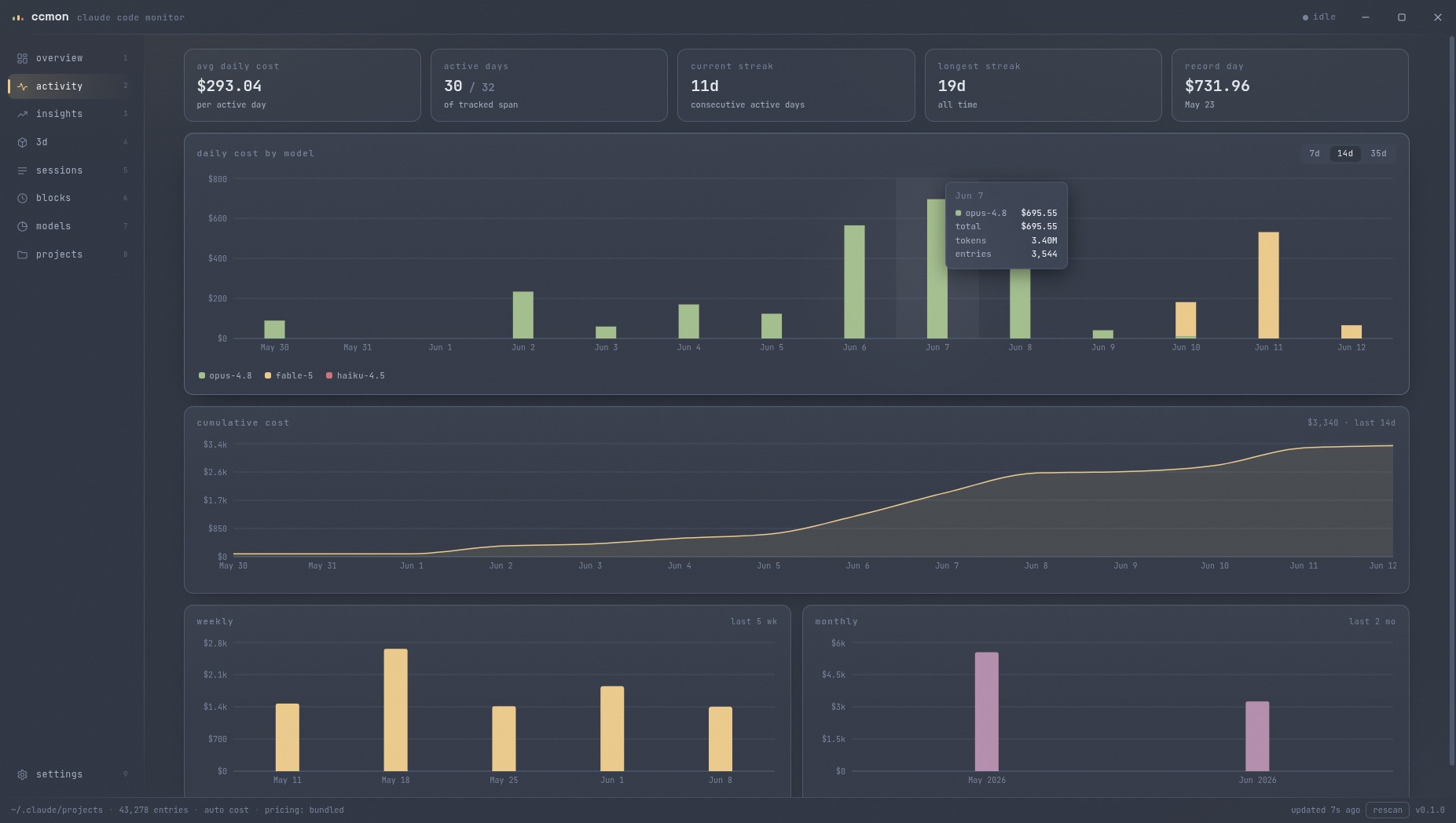Click the ccmon logo bars icon
Image resolution: width=1456 pixels, height=823 pixels.
[x=18, y=17]
